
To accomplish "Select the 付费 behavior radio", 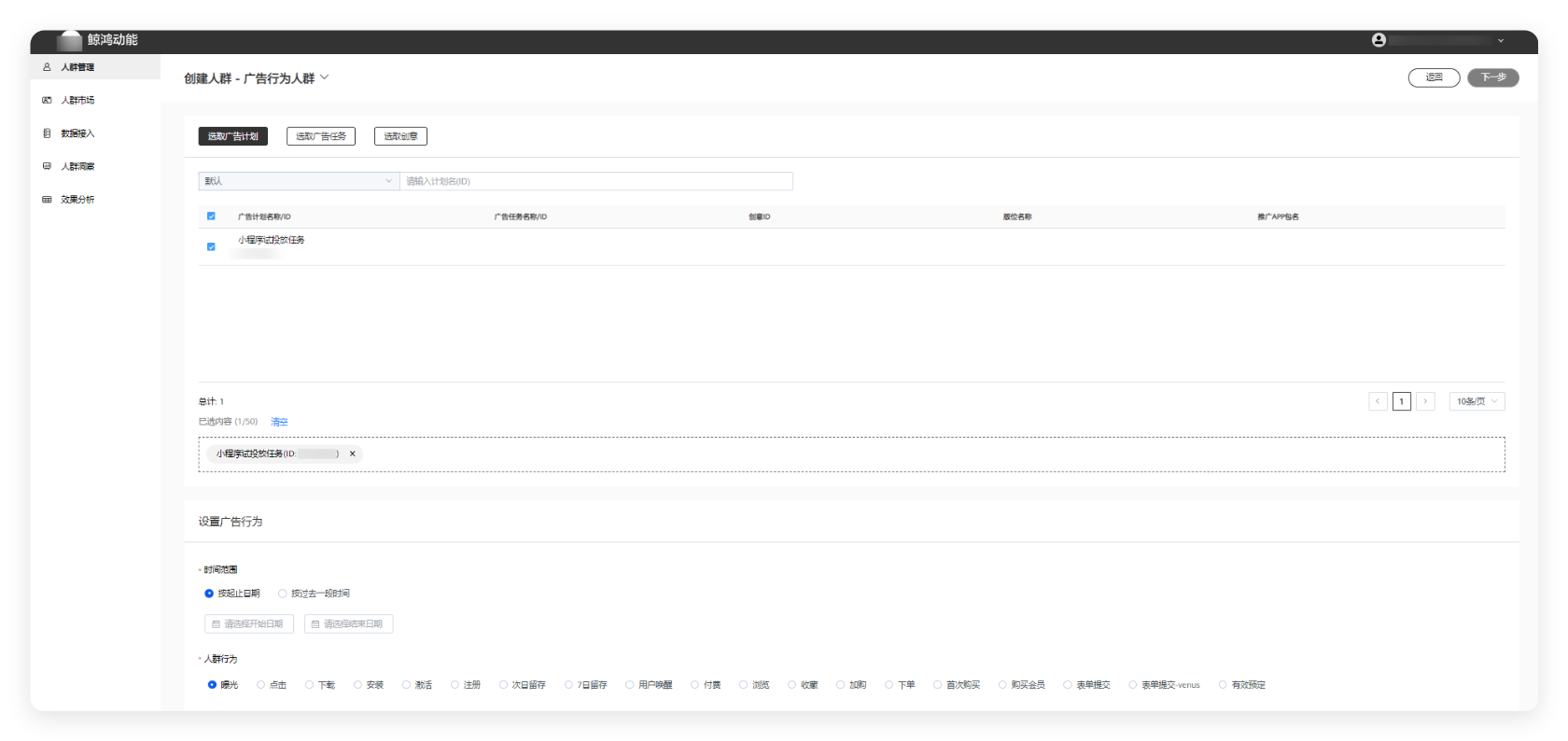I will click(x=706, y=685).
